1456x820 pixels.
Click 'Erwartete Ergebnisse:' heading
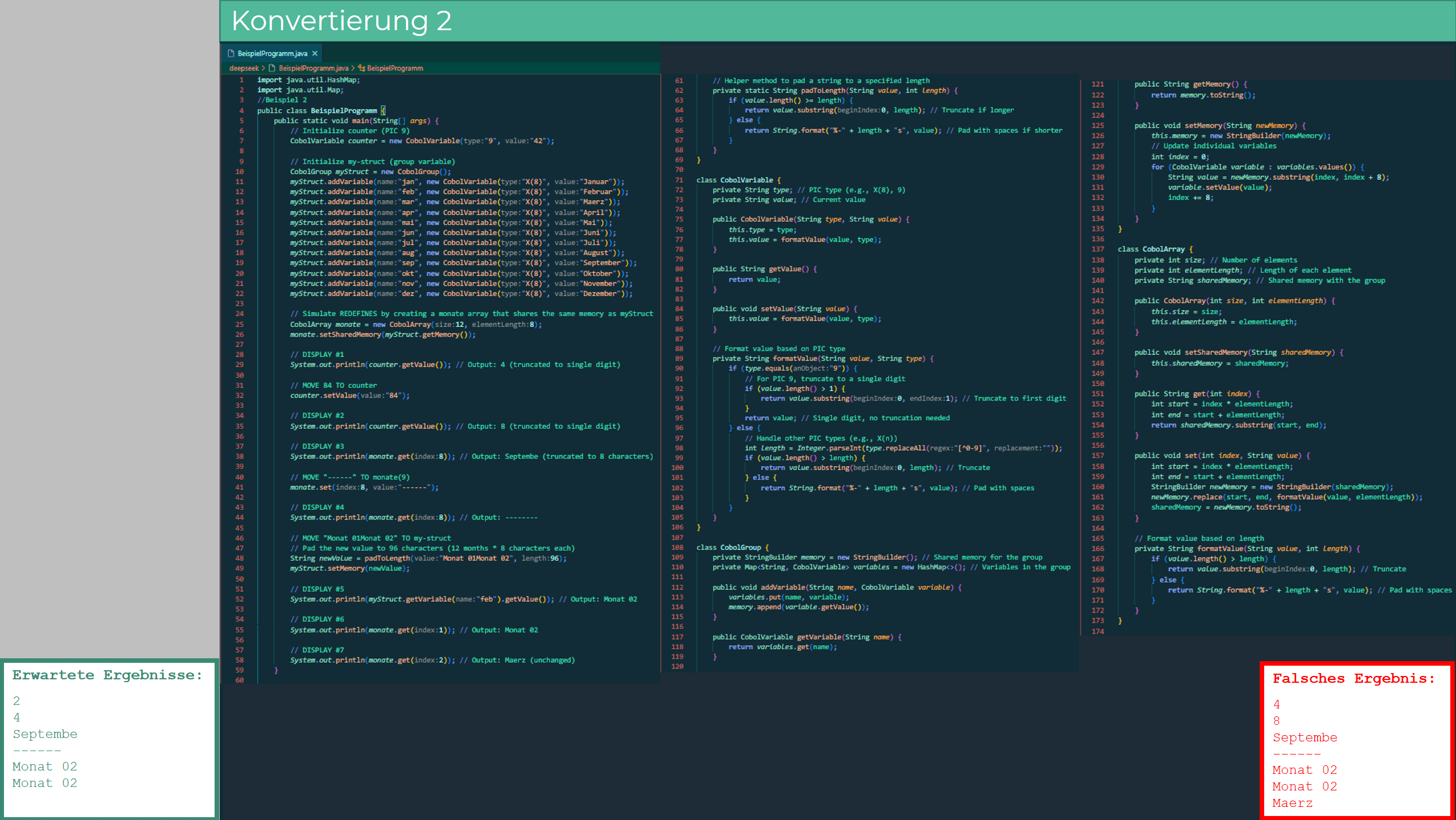click(107, 675)
